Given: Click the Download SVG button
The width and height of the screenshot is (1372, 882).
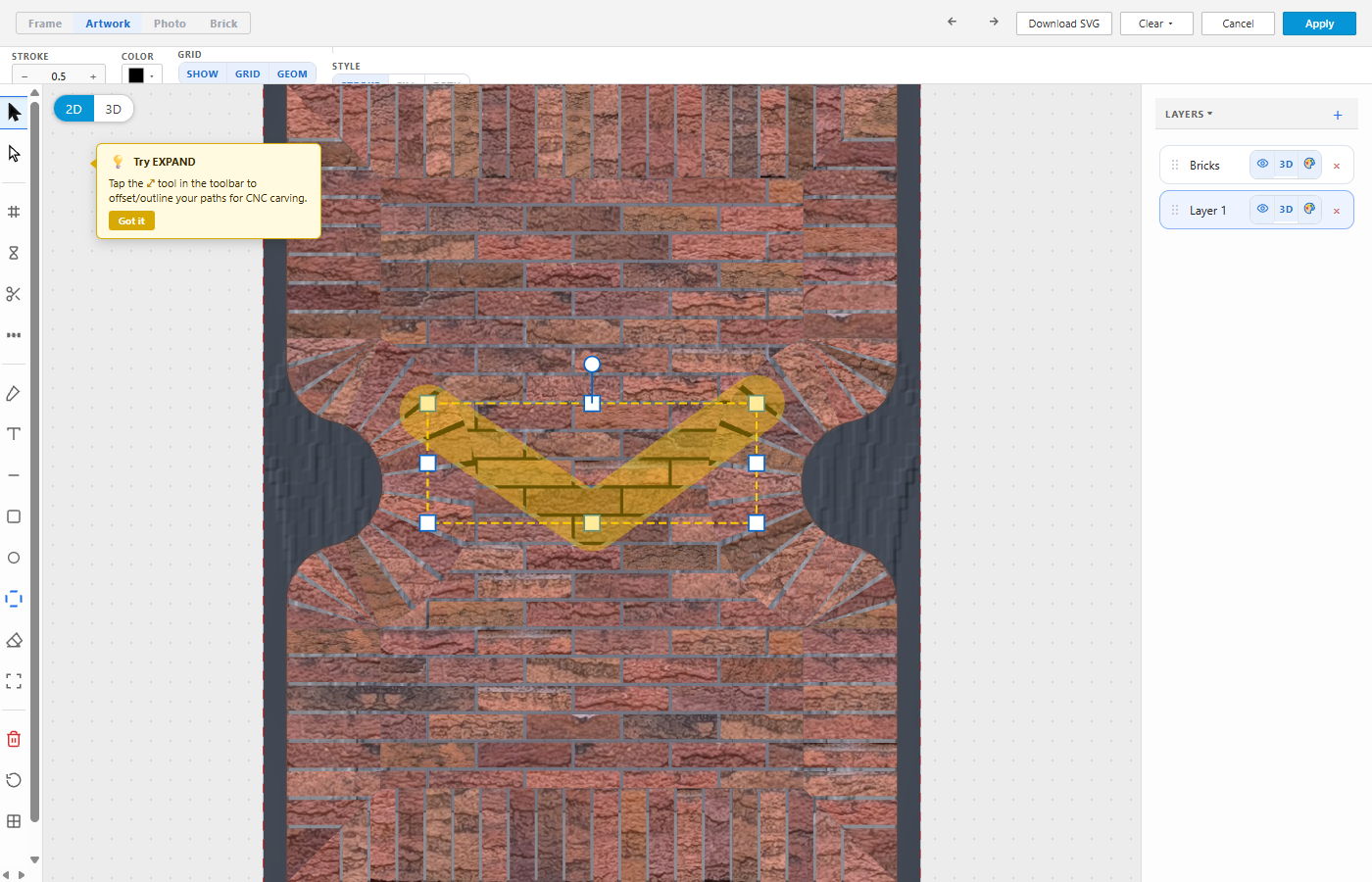Looking at the screenshot, I should click(1064, 24).
